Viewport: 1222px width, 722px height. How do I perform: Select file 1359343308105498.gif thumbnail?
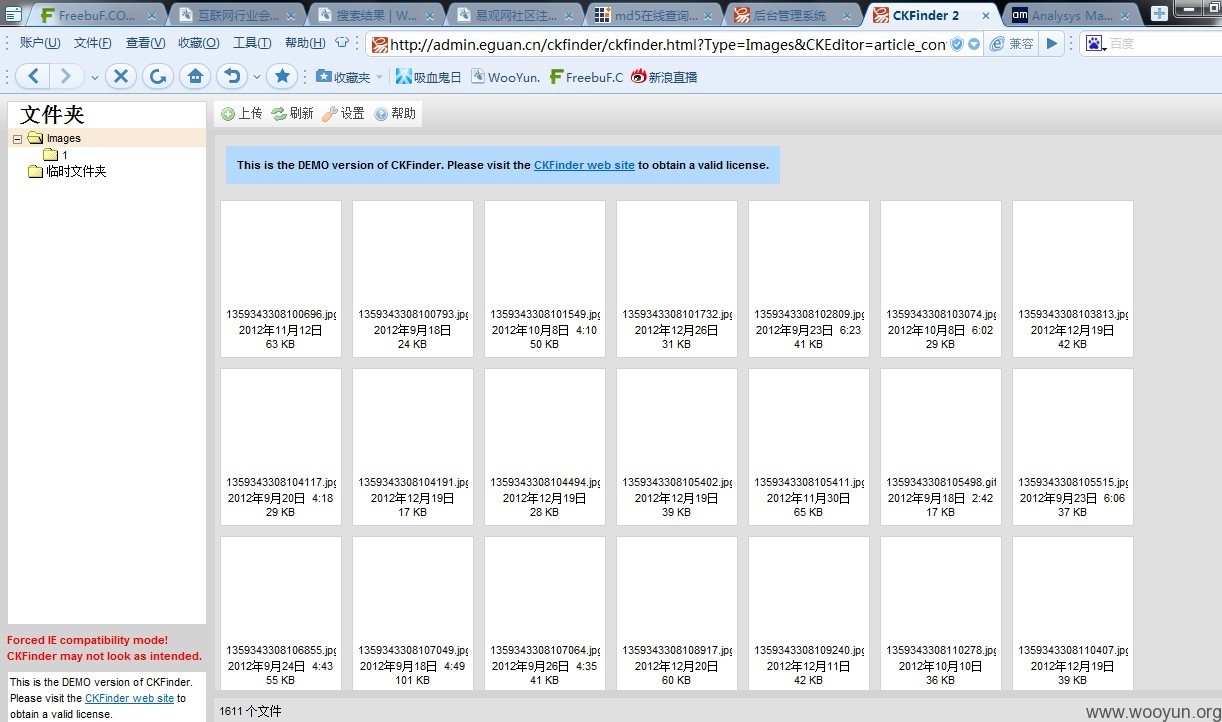(x=941, y=447)
